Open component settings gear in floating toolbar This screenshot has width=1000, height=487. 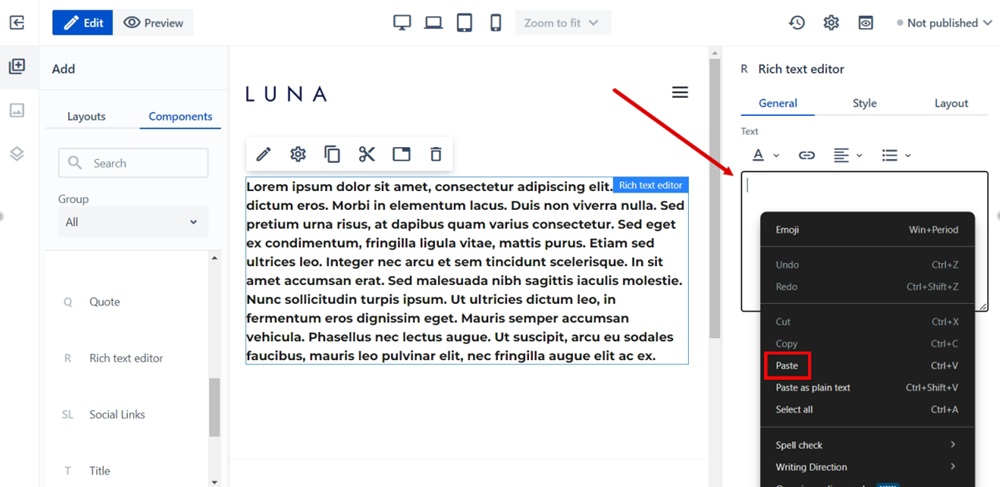click(x=298, y=154)
